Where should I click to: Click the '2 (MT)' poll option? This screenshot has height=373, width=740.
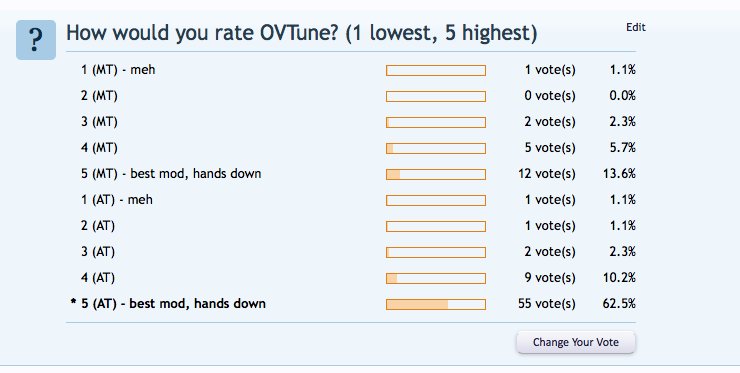[x=99, y=96]
